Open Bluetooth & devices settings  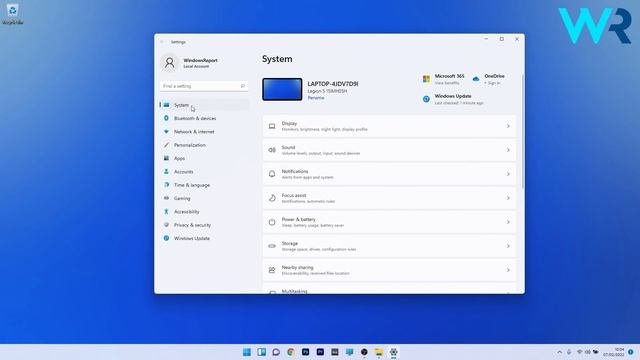pos(204,118)
